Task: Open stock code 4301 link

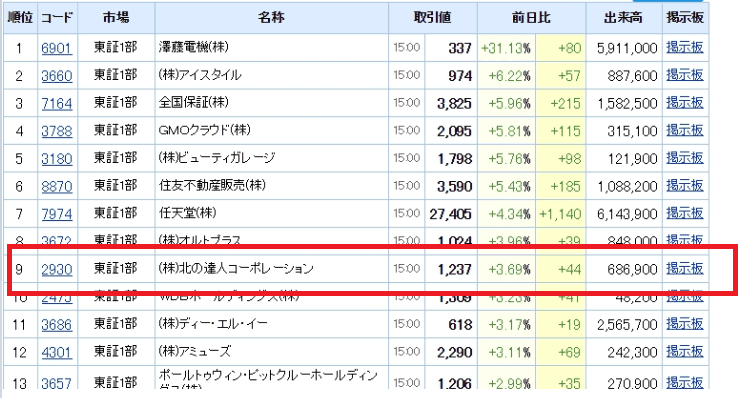Action: pyautogui.click(x=57, y=352)
